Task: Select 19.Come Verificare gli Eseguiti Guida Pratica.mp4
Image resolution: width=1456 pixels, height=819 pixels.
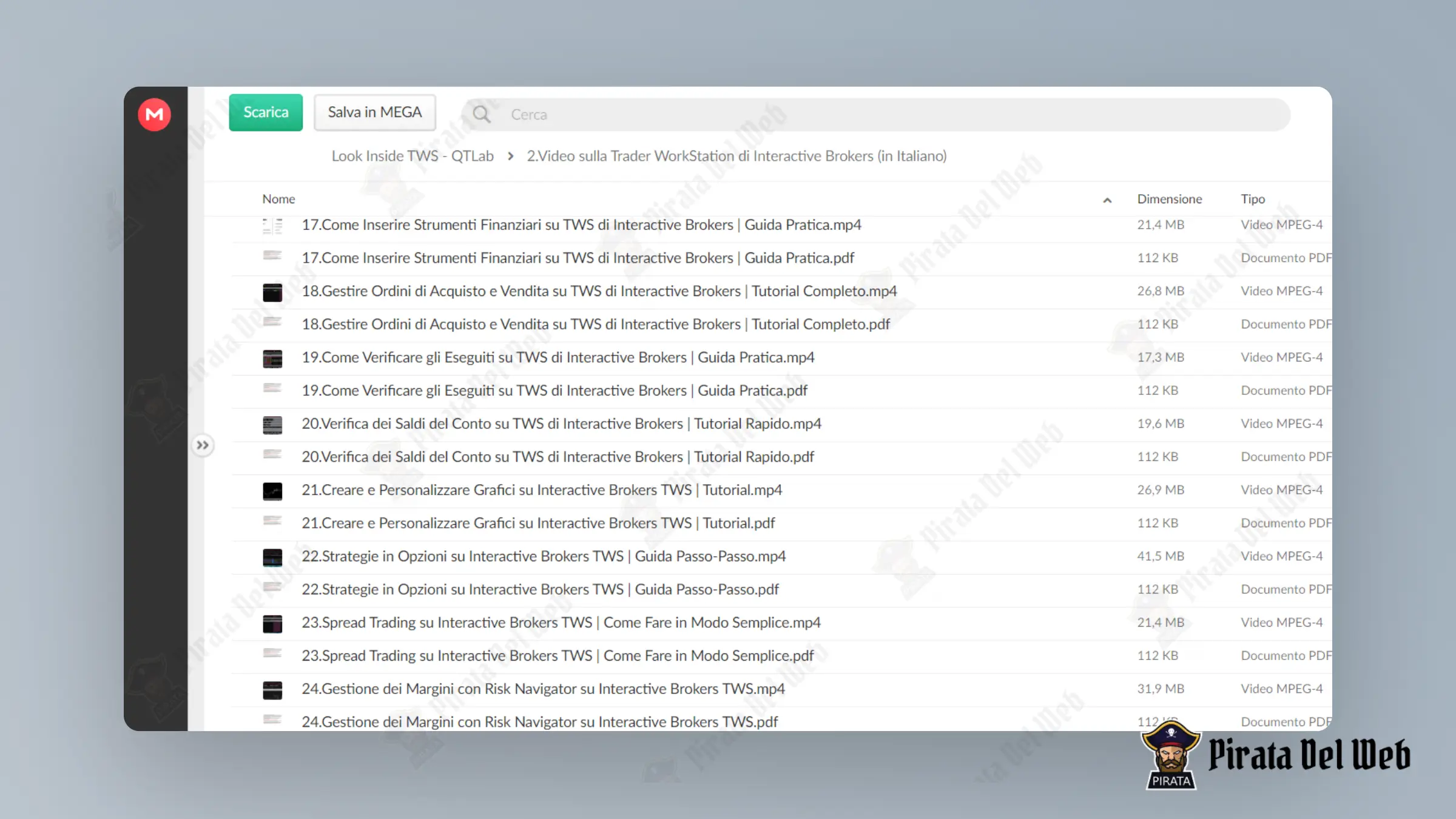Action: [558, 357]
